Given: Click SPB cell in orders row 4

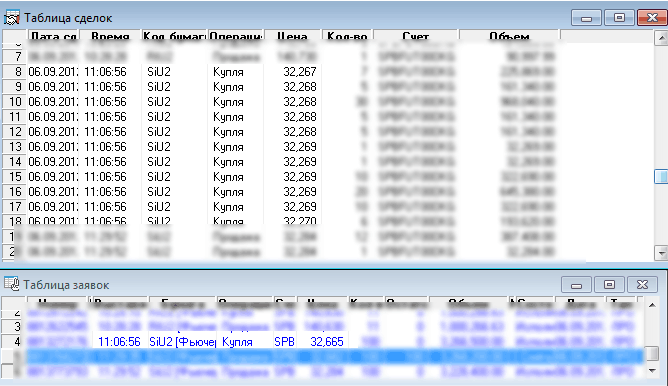Looking at the screenshot, I should 284,342.
